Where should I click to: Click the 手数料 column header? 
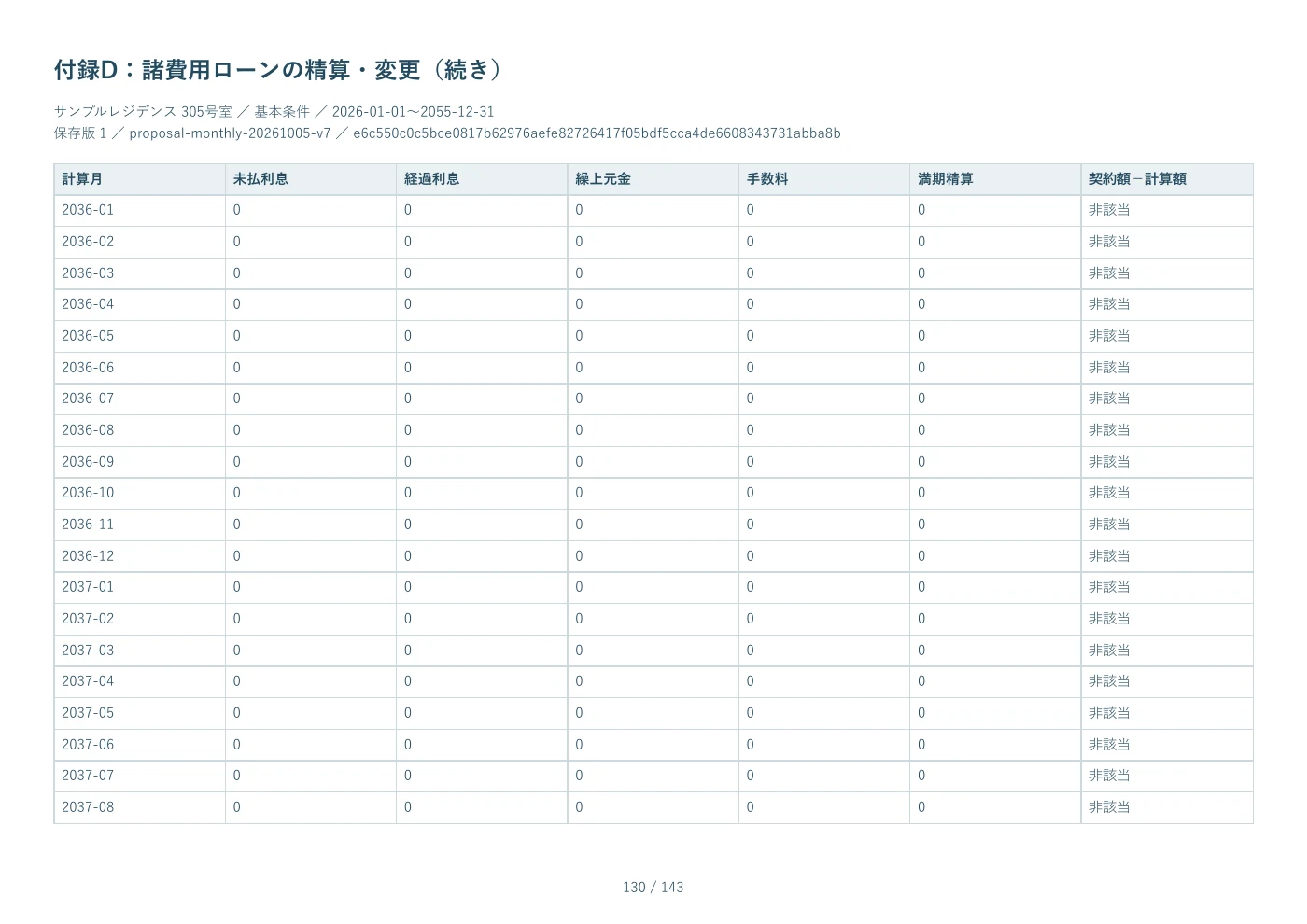click(x=823, y=179)
